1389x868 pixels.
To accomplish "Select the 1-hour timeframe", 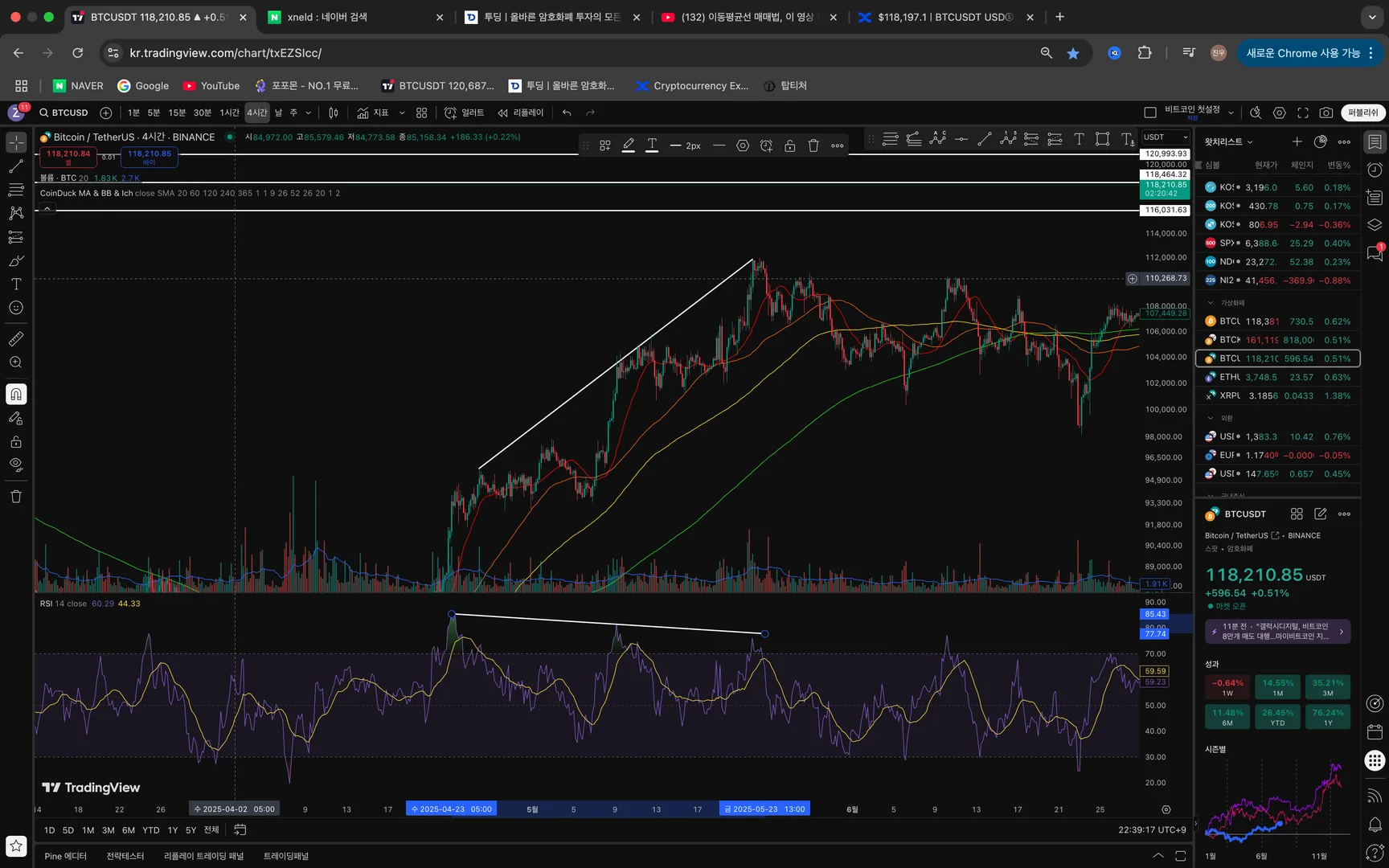I will [229, 113].
